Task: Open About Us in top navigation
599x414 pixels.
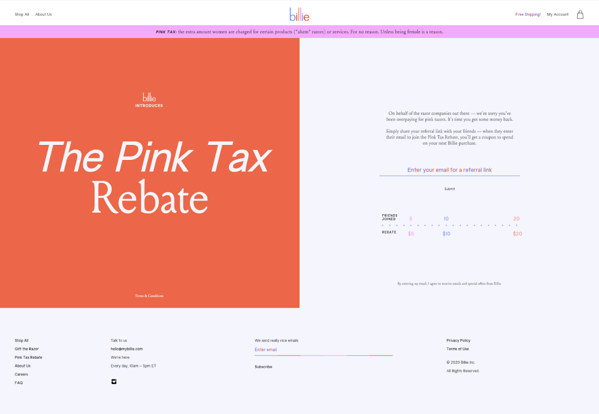Action: [44, 15]
